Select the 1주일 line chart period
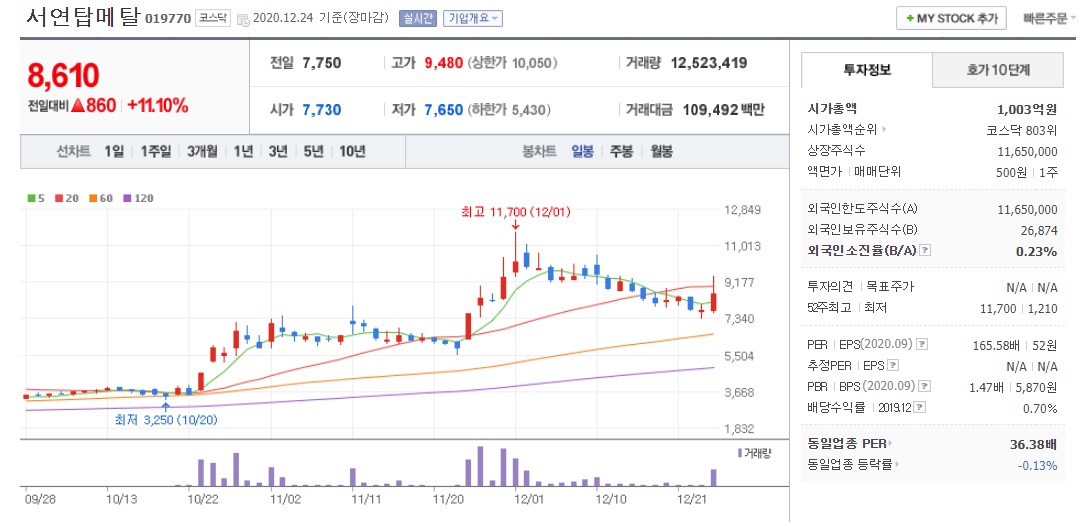 click(155, 152)
